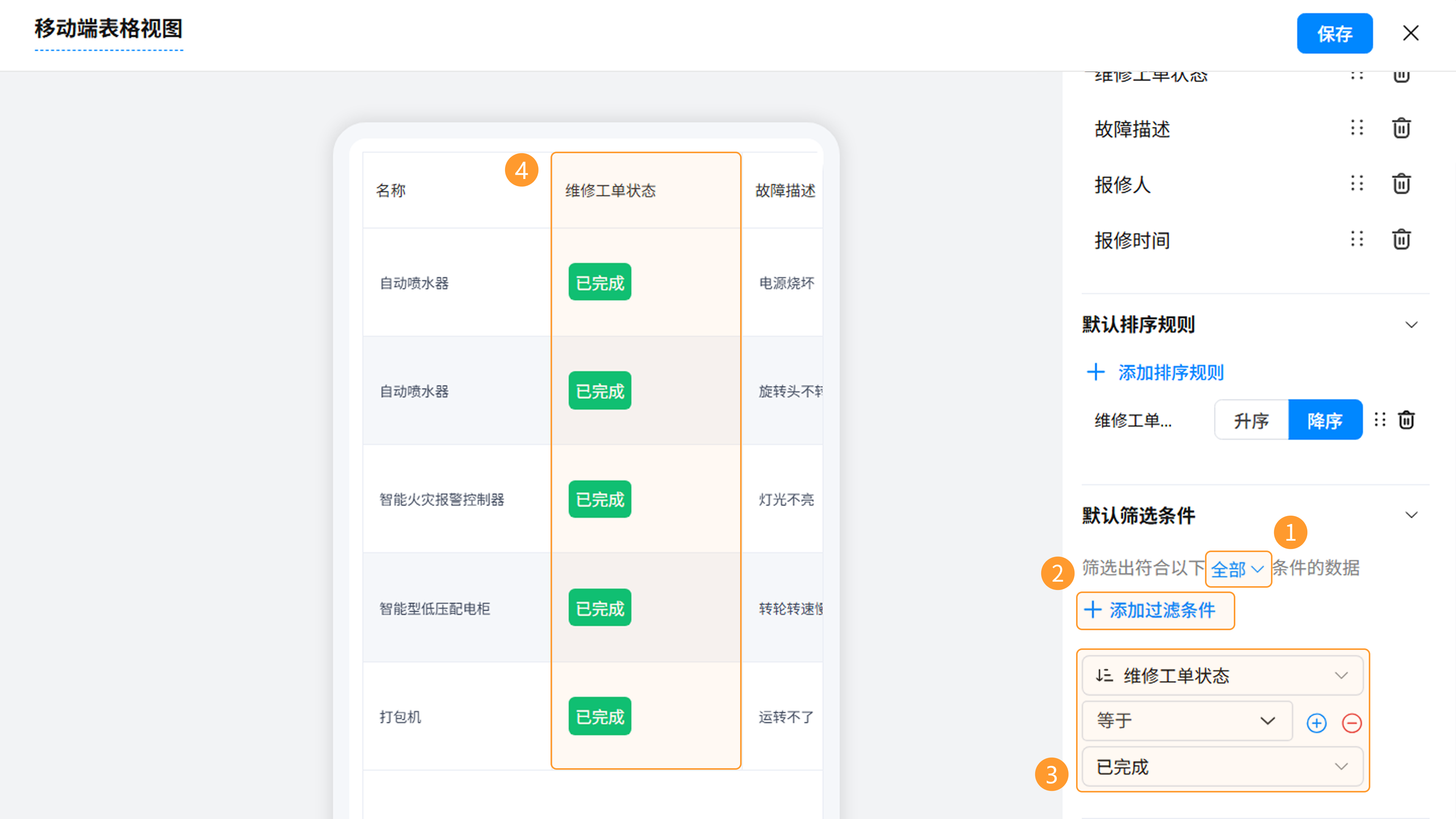This screenshot has width=1456, height=819.
Task: Remove filter condition with red minus circle
Action: [x=1351, y=723]
